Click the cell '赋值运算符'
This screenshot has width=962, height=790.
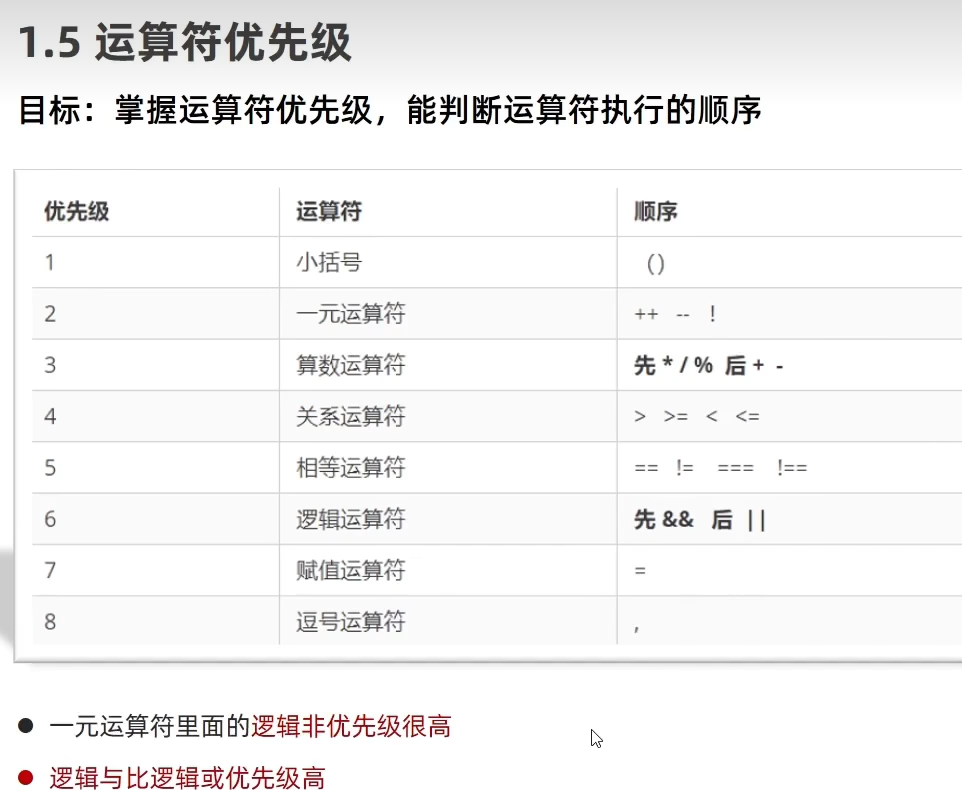point(350,570)
